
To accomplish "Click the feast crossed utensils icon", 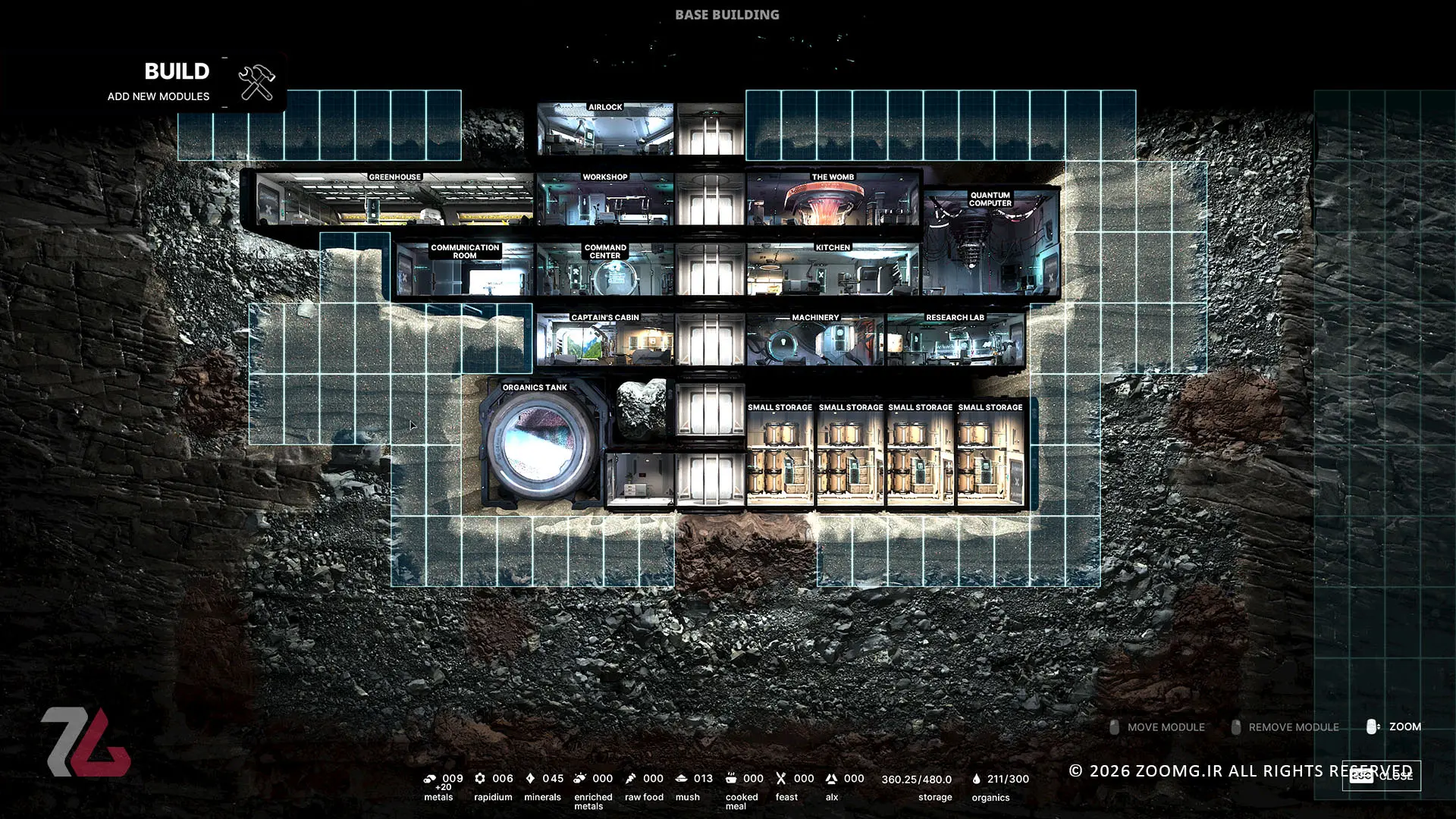I will pyautogui.click(x=781, y=779).
